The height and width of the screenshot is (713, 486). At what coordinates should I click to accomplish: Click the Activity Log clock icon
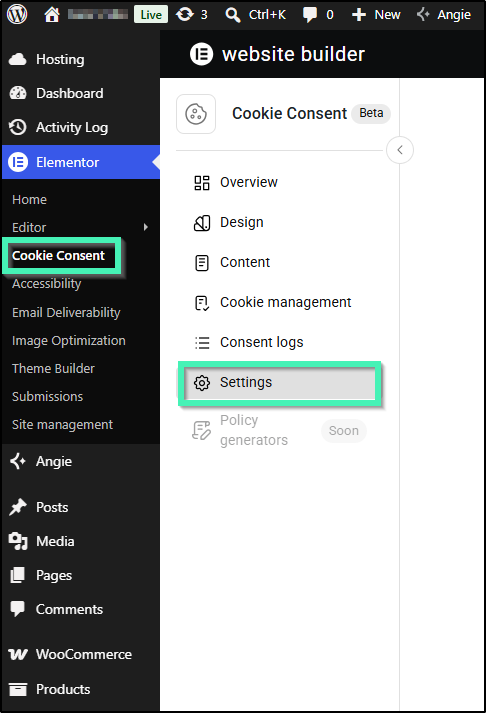coord(18,127)
